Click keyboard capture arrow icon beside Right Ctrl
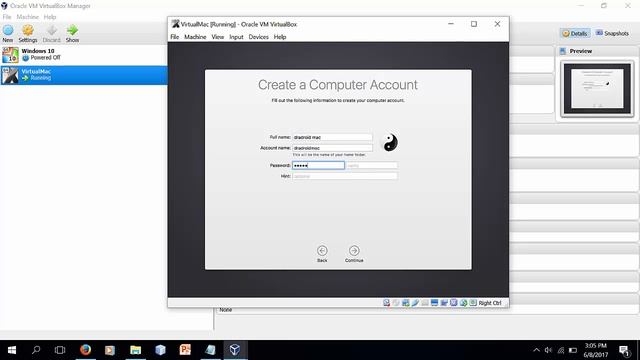The image size is (640, 360). (x=473, y=303)
